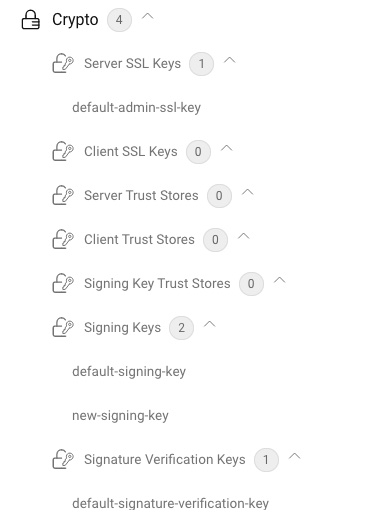The width and height of the screenshot is (373, 518).
Task: Collapse Signature Verification Keys chevron
Action: [295, 456]
